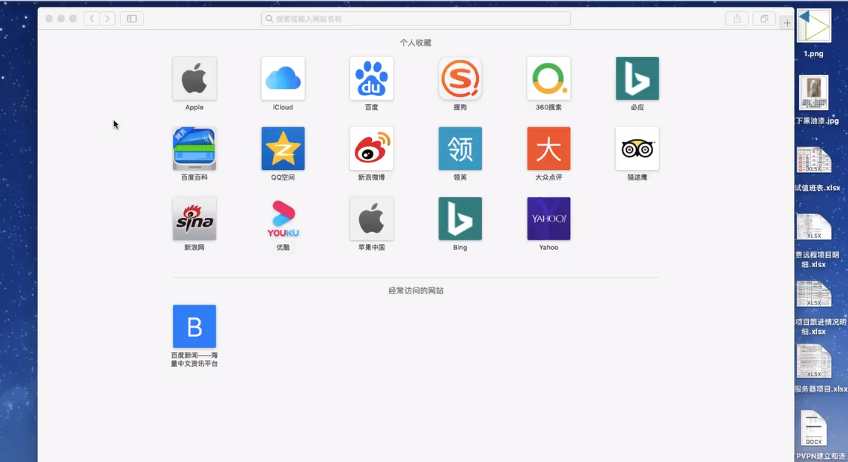
Task: Open the Yahoo favorite
Action: [548, 219]
